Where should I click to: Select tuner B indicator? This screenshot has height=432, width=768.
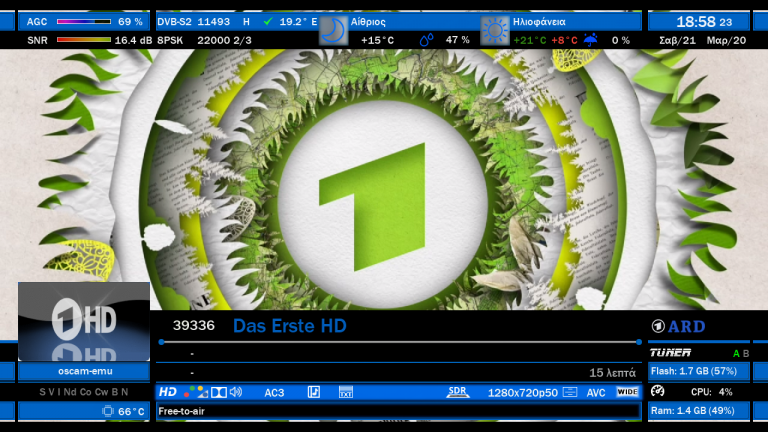tap(746, 353)
